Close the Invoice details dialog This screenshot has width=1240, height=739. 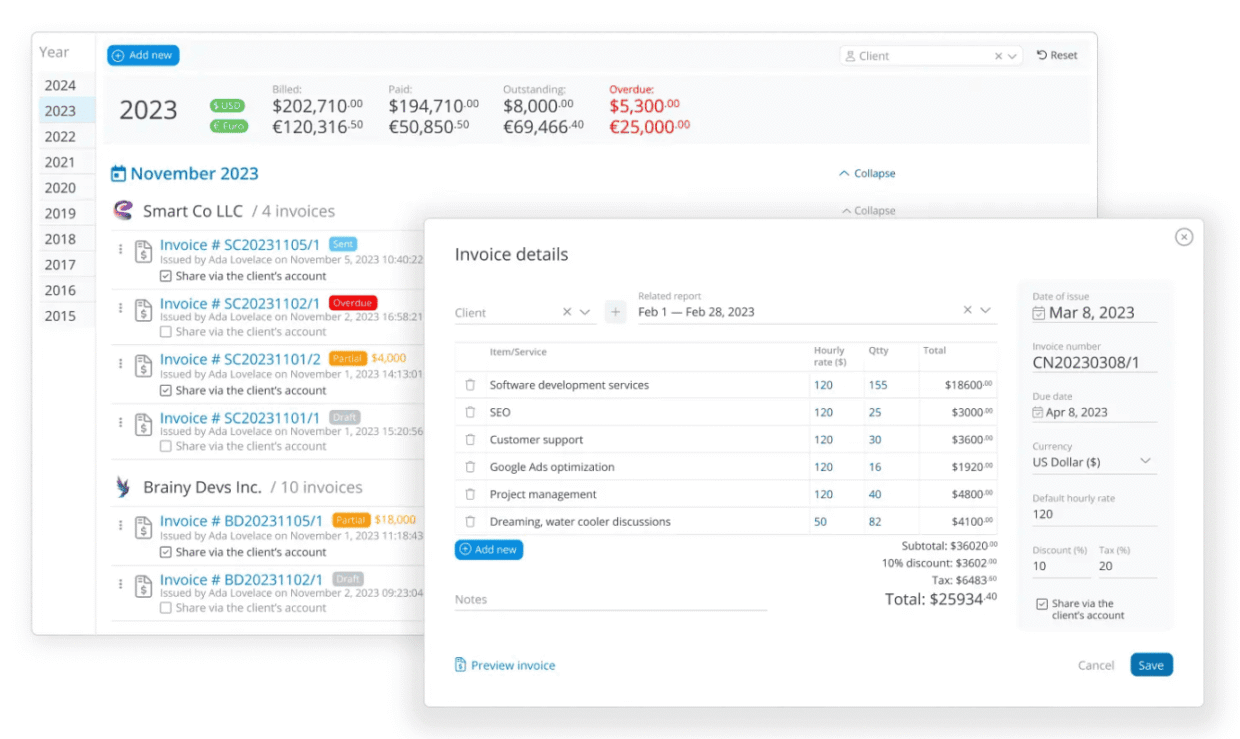click(x=1184, y=237)
